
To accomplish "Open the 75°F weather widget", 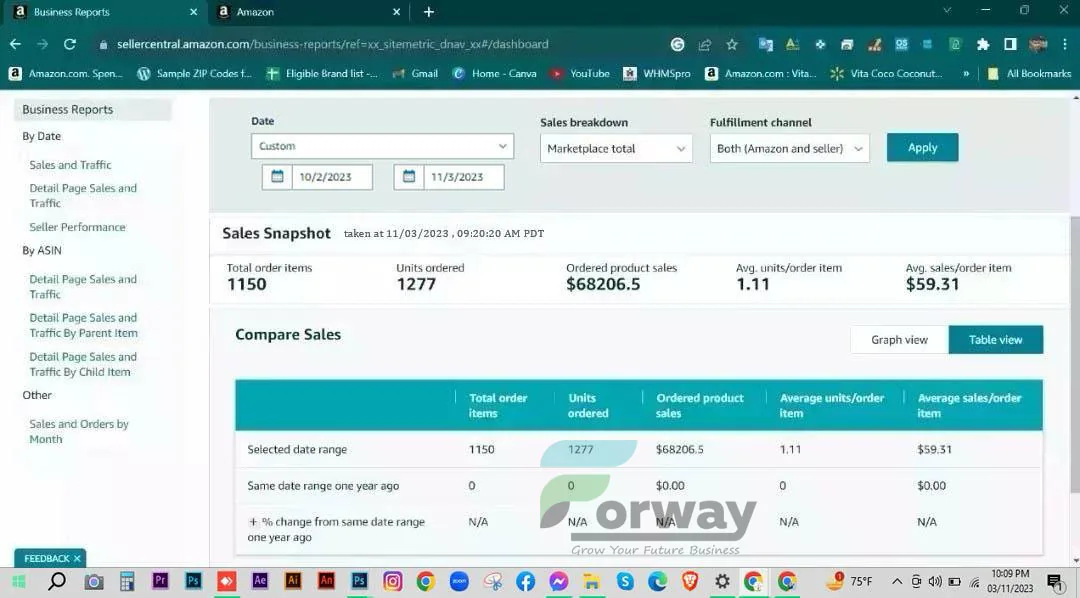I will coord(850,581).
